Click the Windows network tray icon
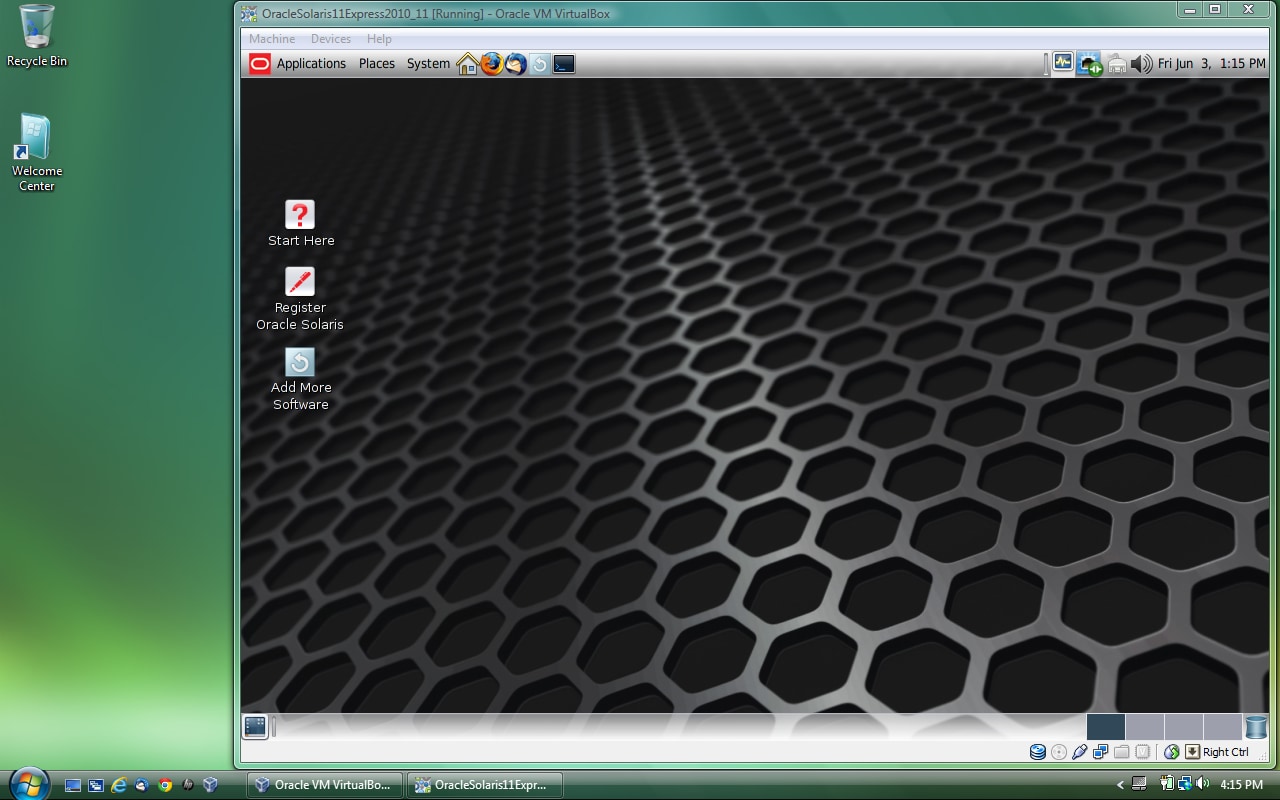This screenshot has height=800, width=1280. coord(1185,784)
